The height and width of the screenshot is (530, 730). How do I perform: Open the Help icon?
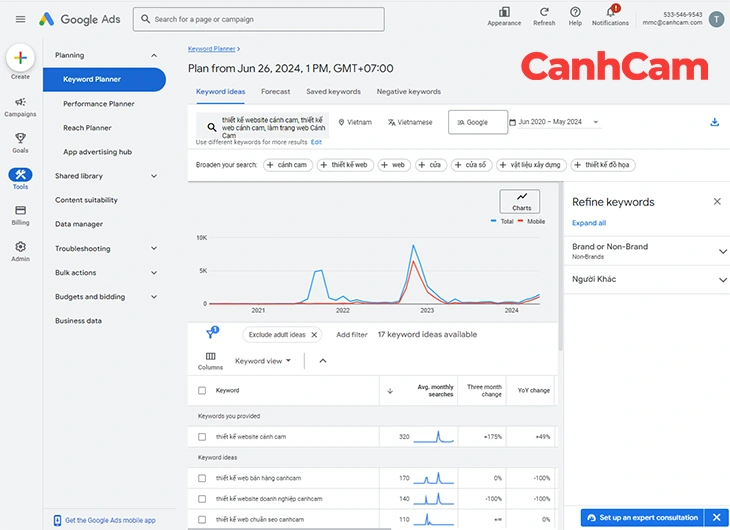pyautogui.click(x=575, y=16)
